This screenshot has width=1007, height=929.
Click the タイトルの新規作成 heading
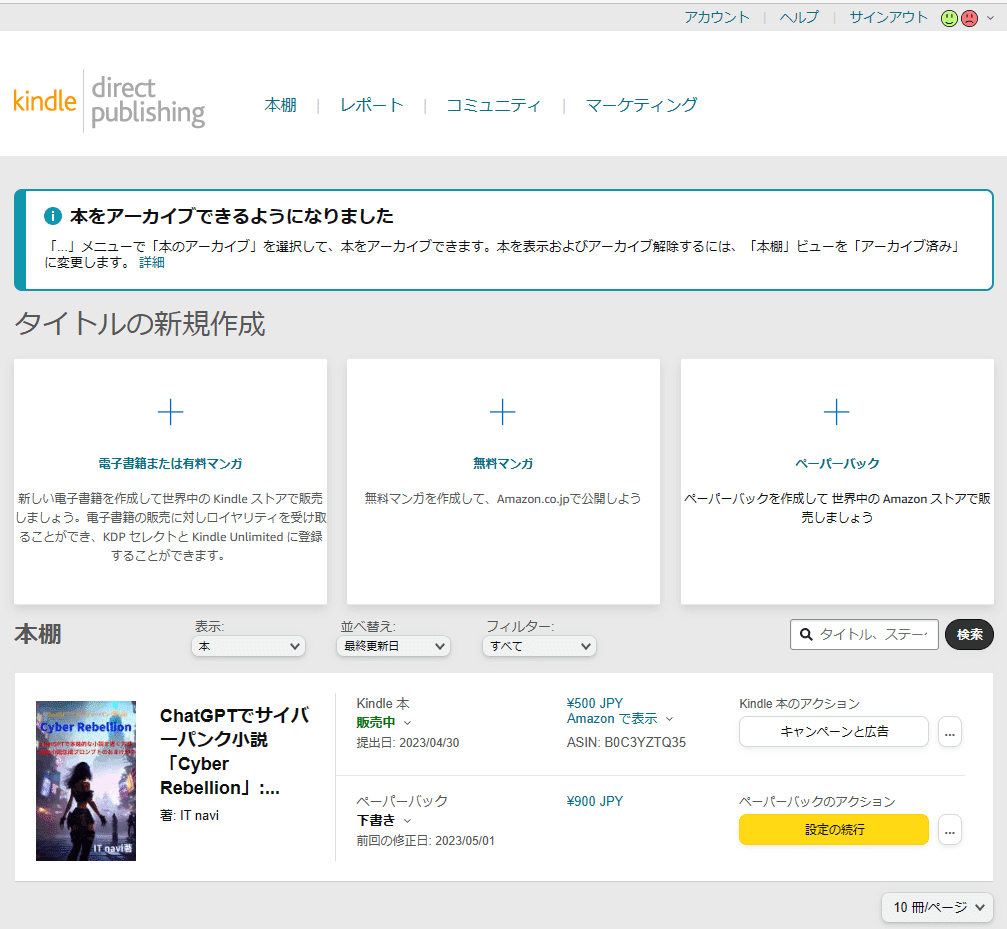pos(140,324)
